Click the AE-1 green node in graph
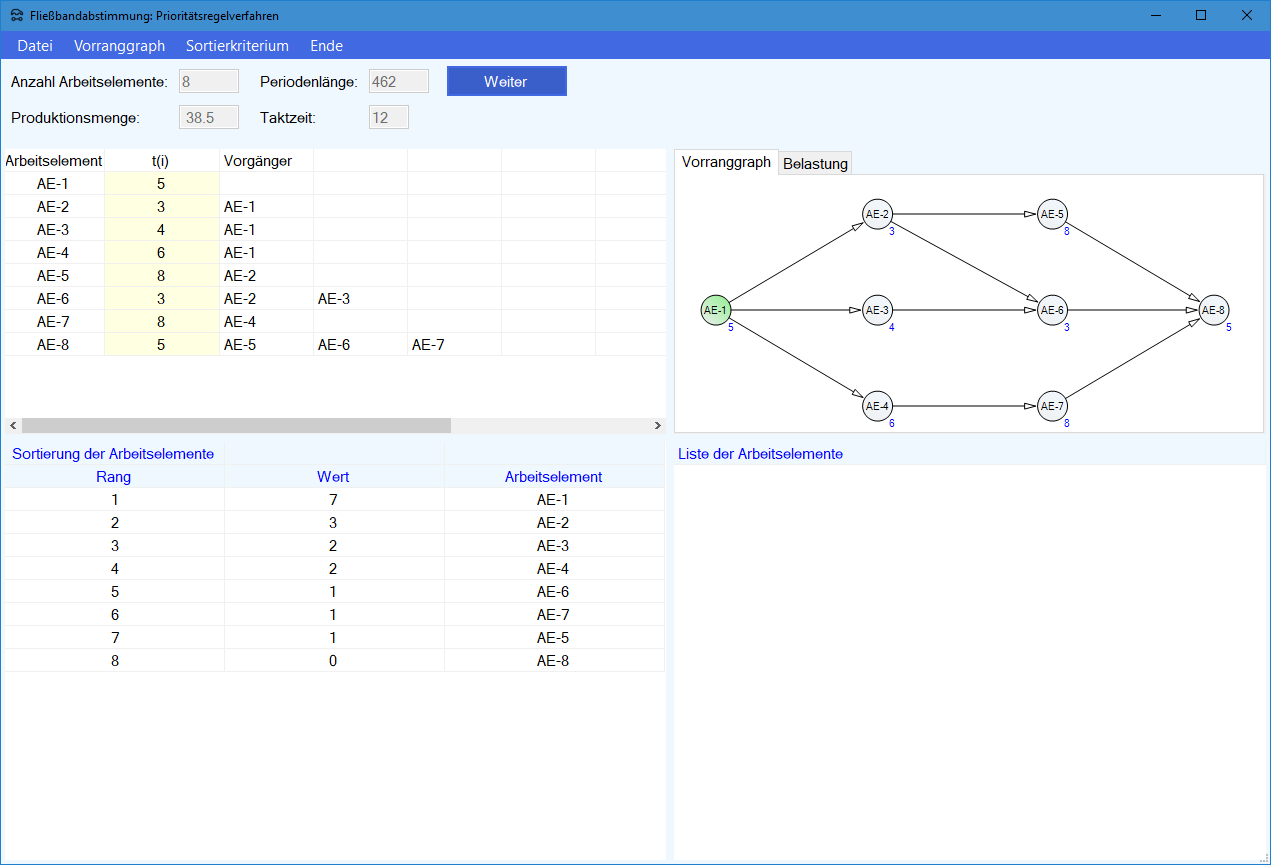 coord(715,310)
